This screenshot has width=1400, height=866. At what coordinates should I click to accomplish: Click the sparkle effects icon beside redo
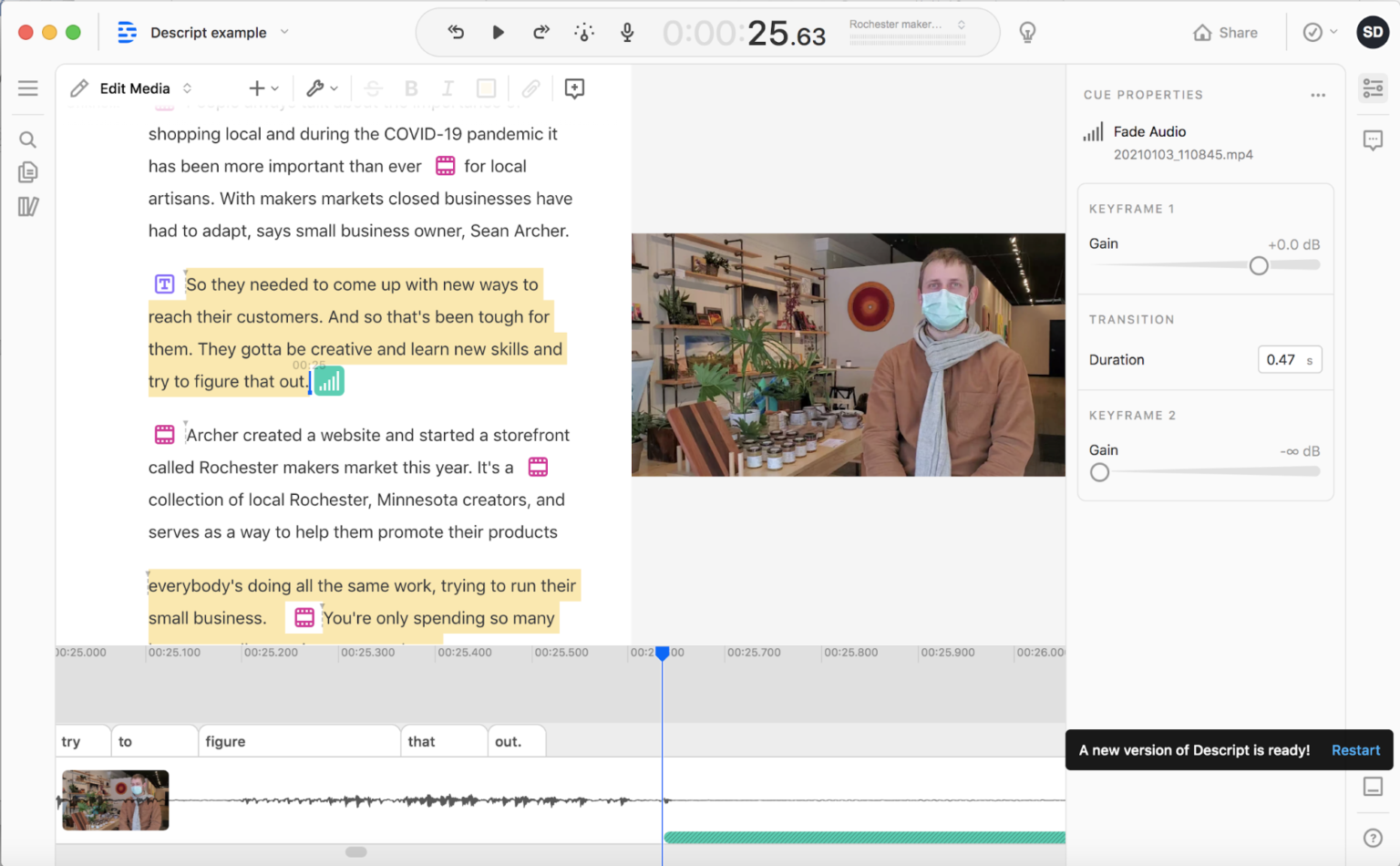click(x=584, y=33)
